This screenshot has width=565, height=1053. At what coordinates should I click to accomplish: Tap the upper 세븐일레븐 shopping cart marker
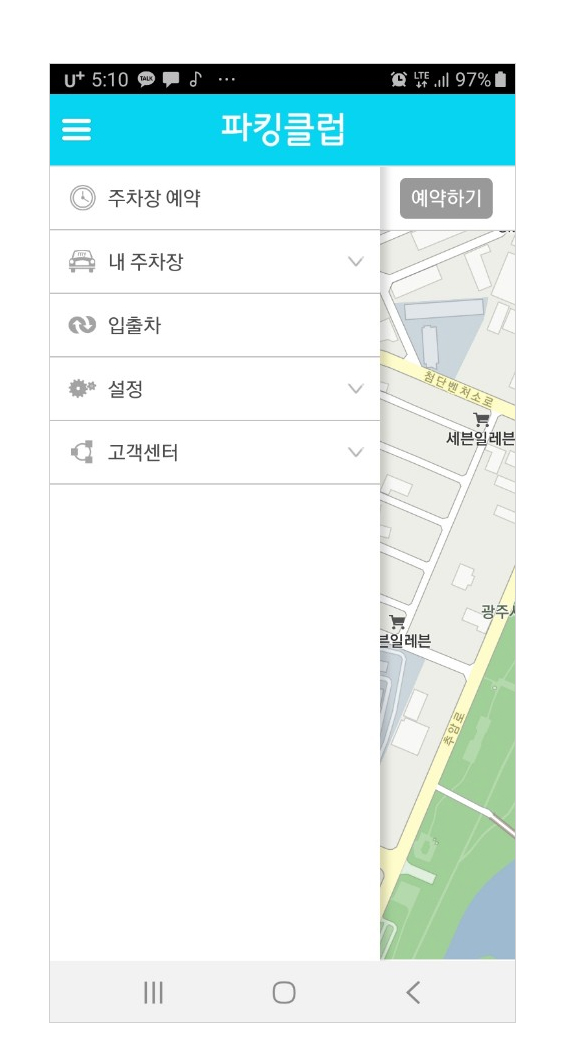point(481,420)
